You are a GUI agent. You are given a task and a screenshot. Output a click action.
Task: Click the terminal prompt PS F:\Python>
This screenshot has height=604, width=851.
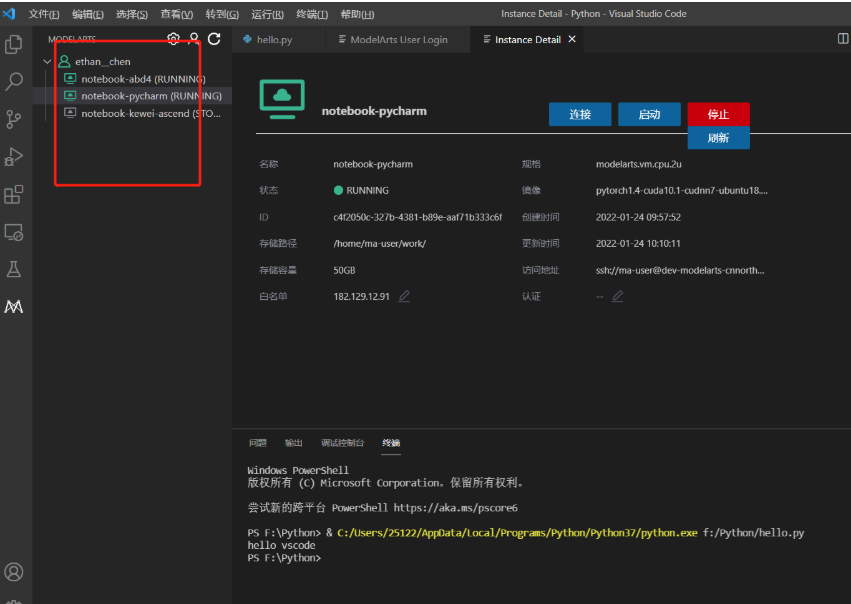284,558
